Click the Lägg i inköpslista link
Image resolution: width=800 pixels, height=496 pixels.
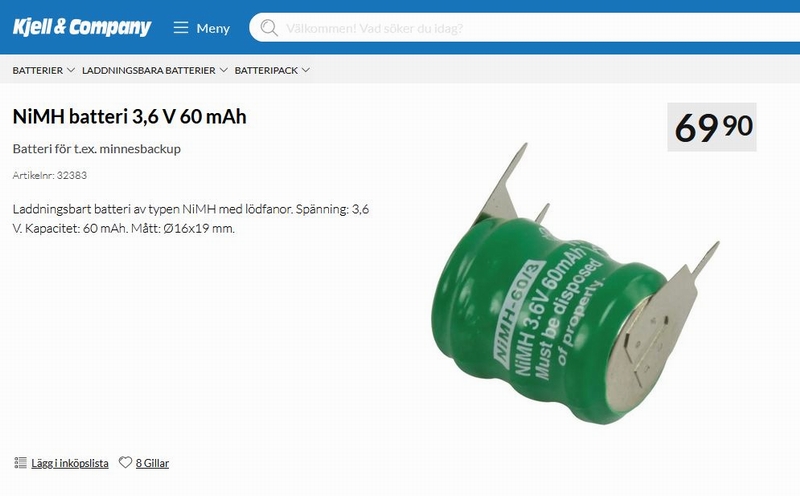click(70, 463)
